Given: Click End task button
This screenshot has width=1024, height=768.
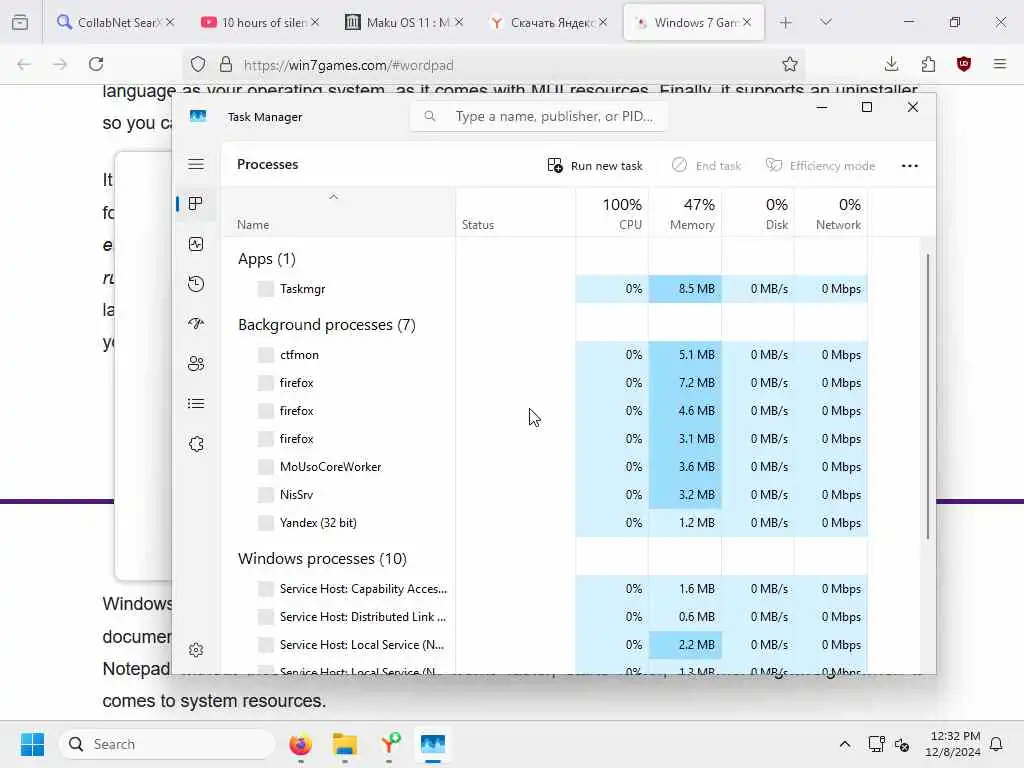Looking at the screenshot, I should tap(706, 166).
